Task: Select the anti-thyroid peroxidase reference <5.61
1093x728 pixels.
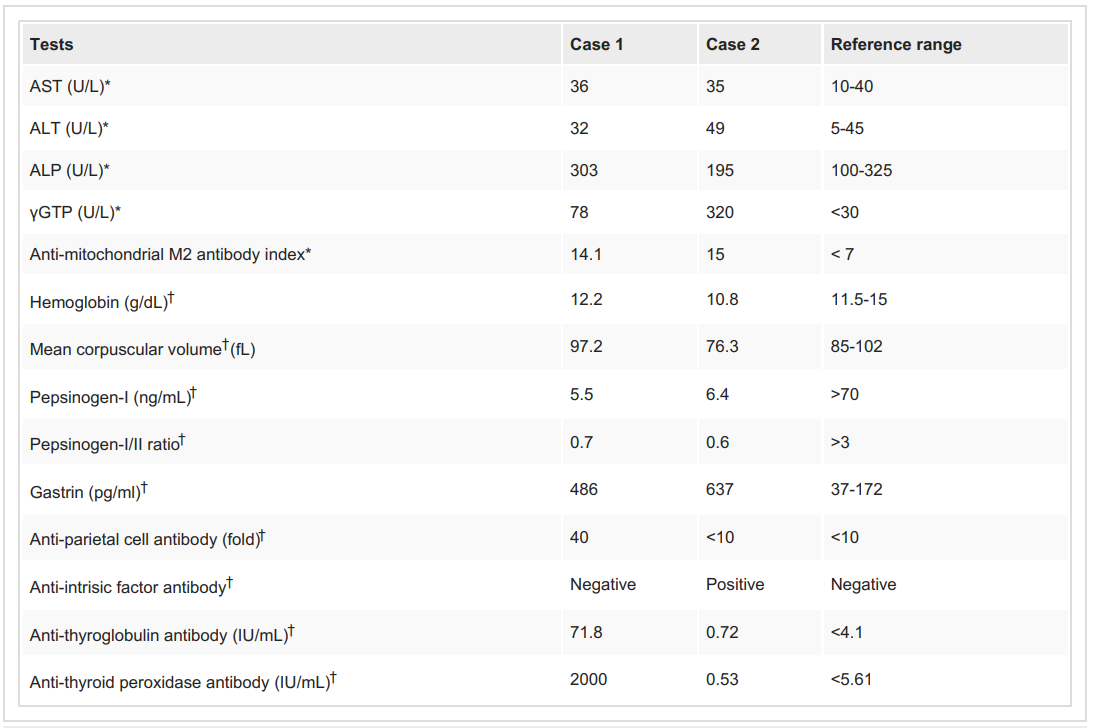Action: click(853, 679)
